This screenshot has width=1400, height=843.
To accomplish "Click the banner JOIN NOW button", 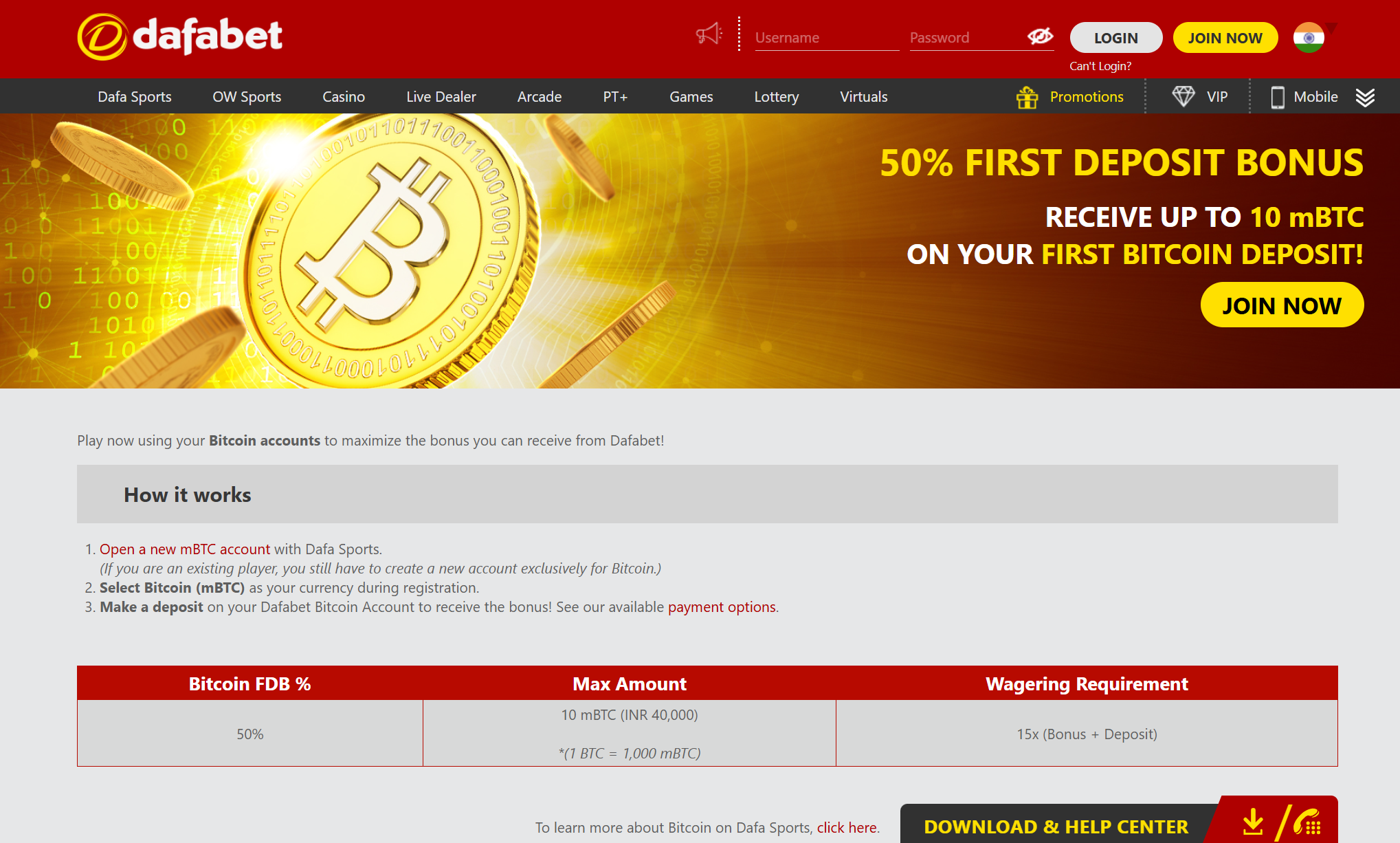I will tap(1281, 305).
